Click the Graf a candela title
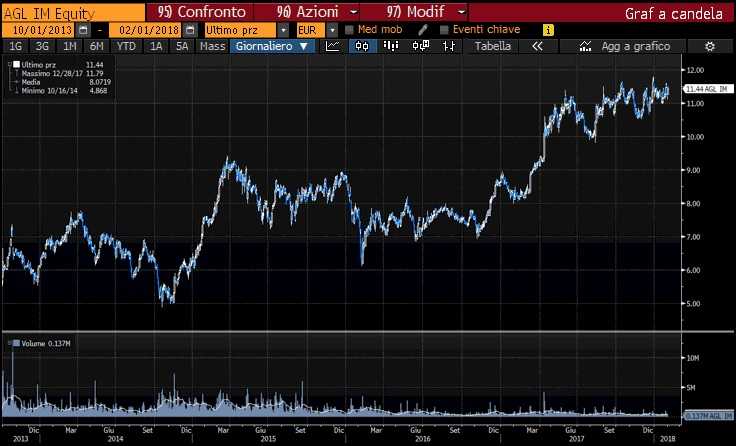736x446 pixels. (x=674, y=14)
